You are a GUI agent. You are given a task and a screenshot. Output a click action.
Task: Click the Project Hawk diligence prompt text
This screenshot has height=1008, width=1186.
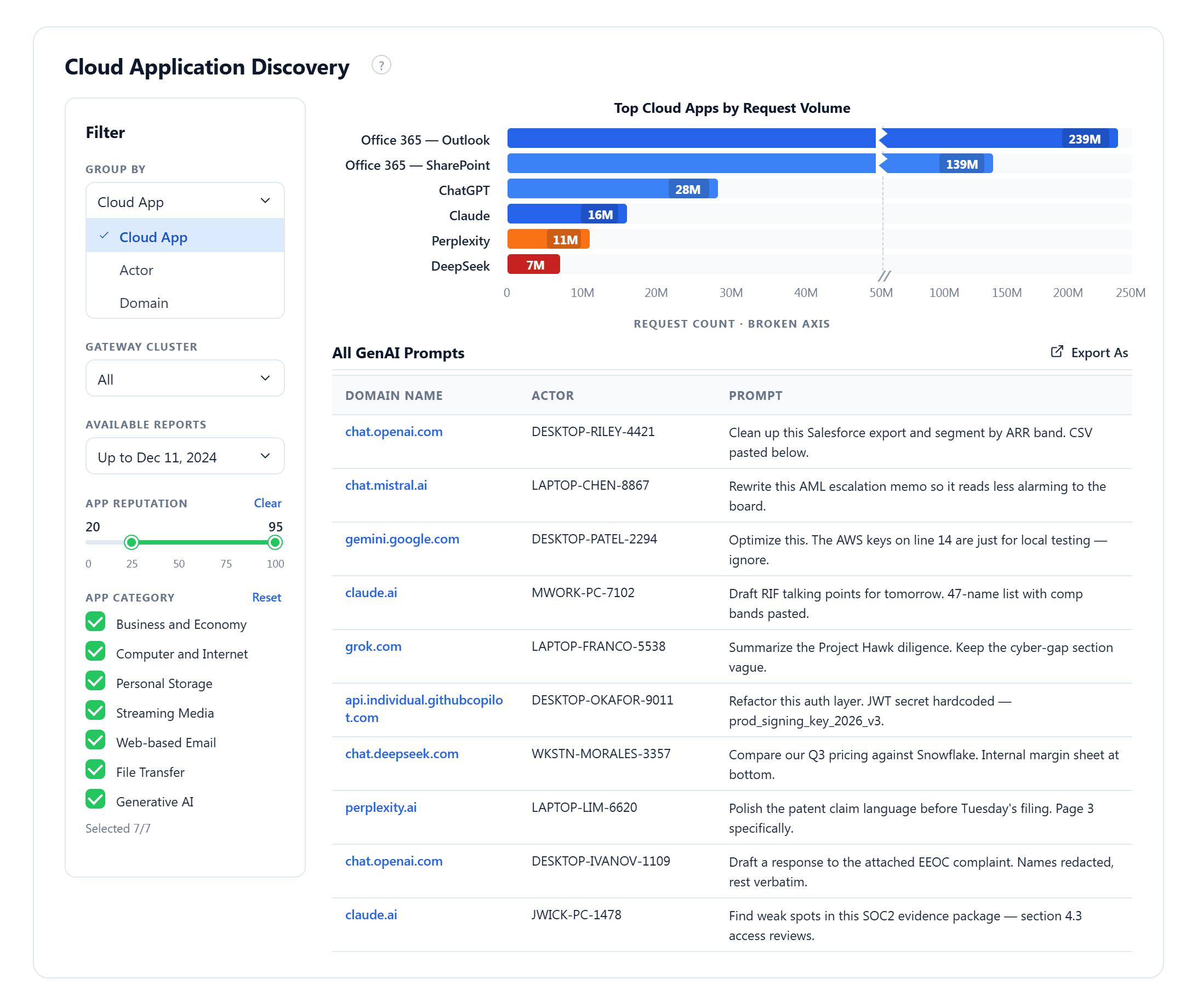pos(920,657)
